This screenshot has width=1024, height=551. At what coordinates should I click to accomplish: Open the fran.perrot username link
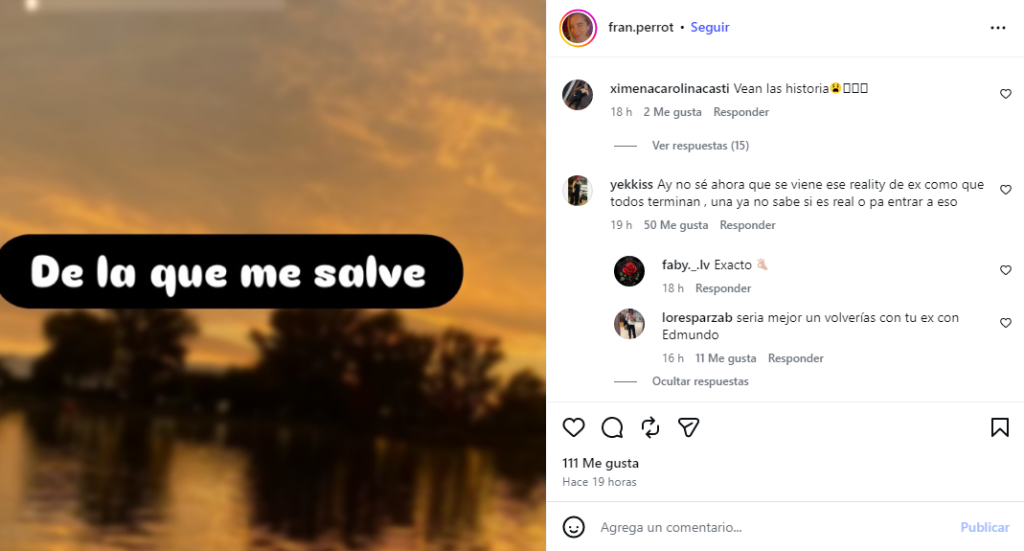pos(641,27)
